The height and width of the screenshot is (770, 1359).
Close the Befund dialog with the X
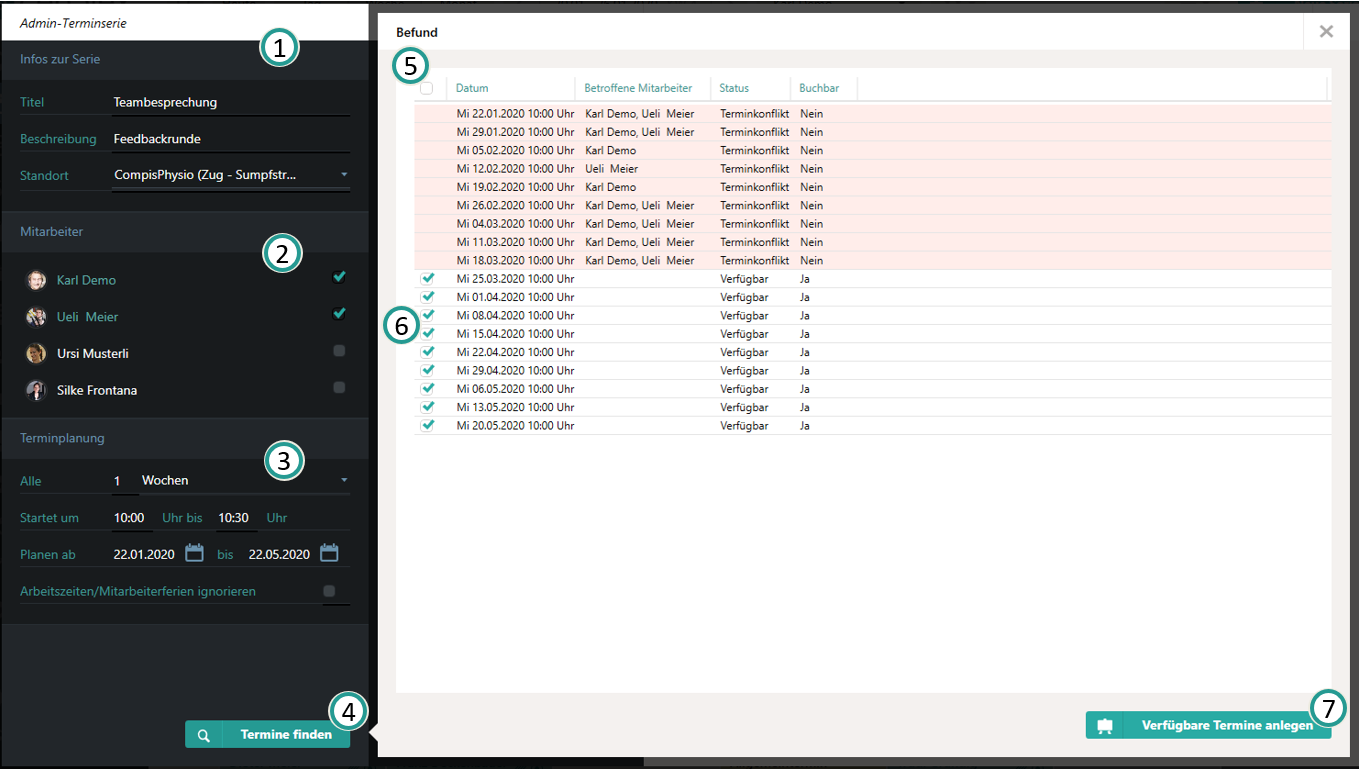(x=1326, y=32)
